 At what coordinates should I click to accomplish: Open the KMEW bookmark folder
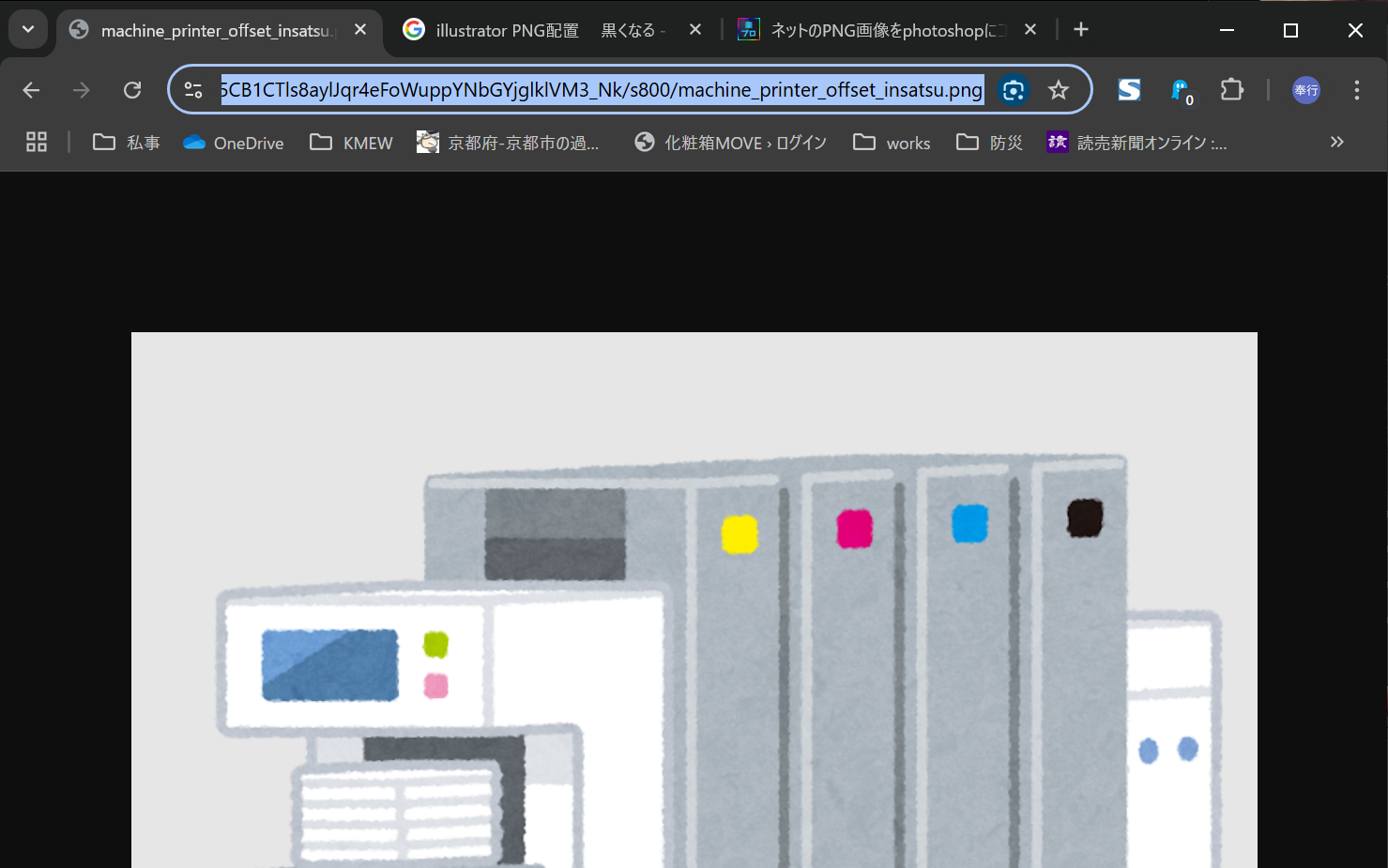tap(352, 143)
